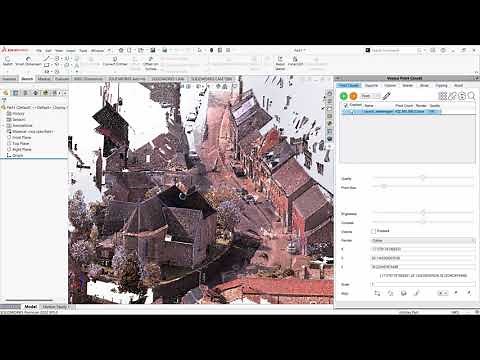Switch to the Motion Study 1 bottom tab
This screenshot has height=360, width=480.
(x=55, y=307)
